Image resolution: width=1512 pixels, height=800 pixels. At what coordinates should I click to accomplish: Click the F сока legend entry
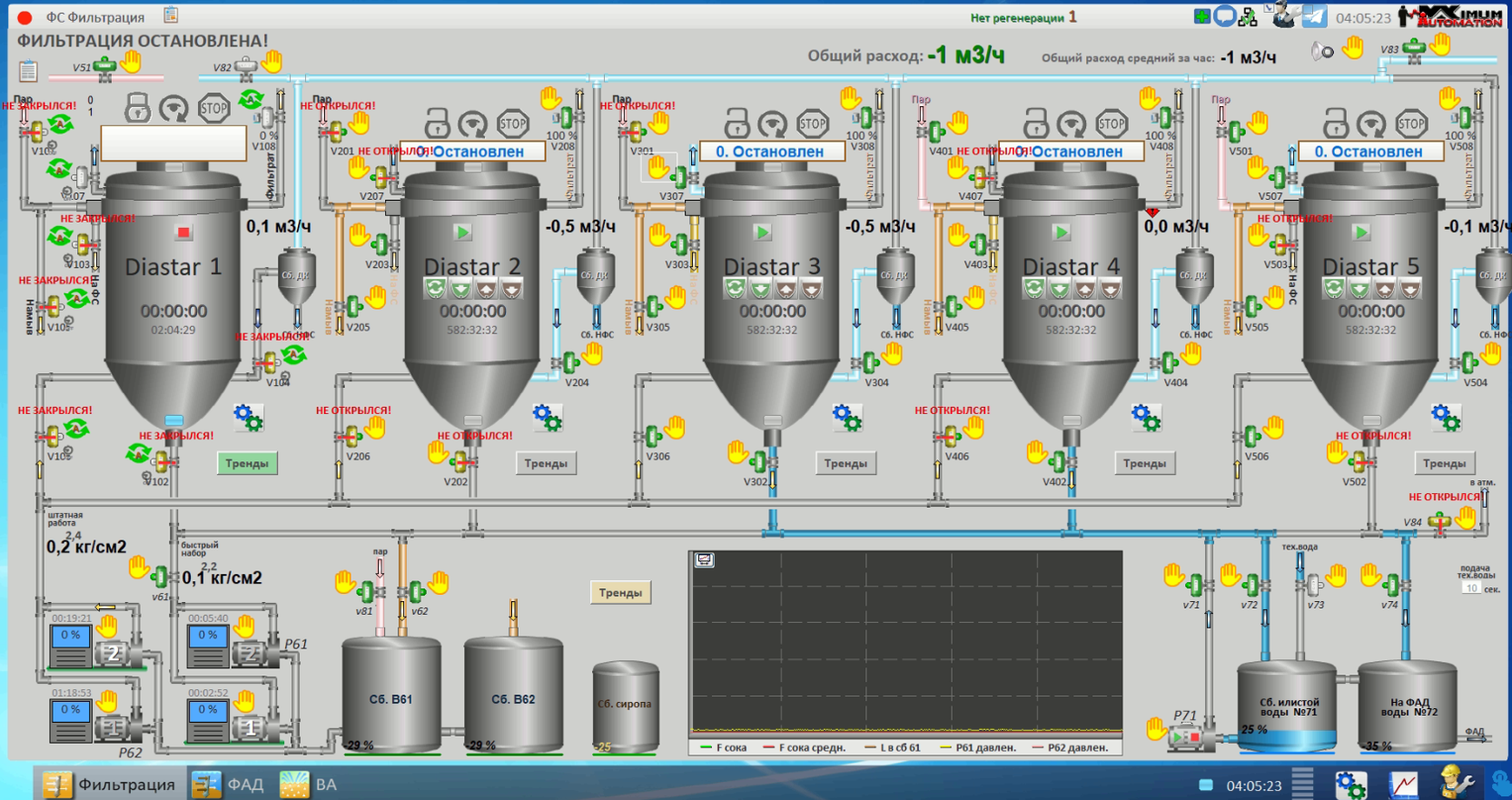point(724,747)
